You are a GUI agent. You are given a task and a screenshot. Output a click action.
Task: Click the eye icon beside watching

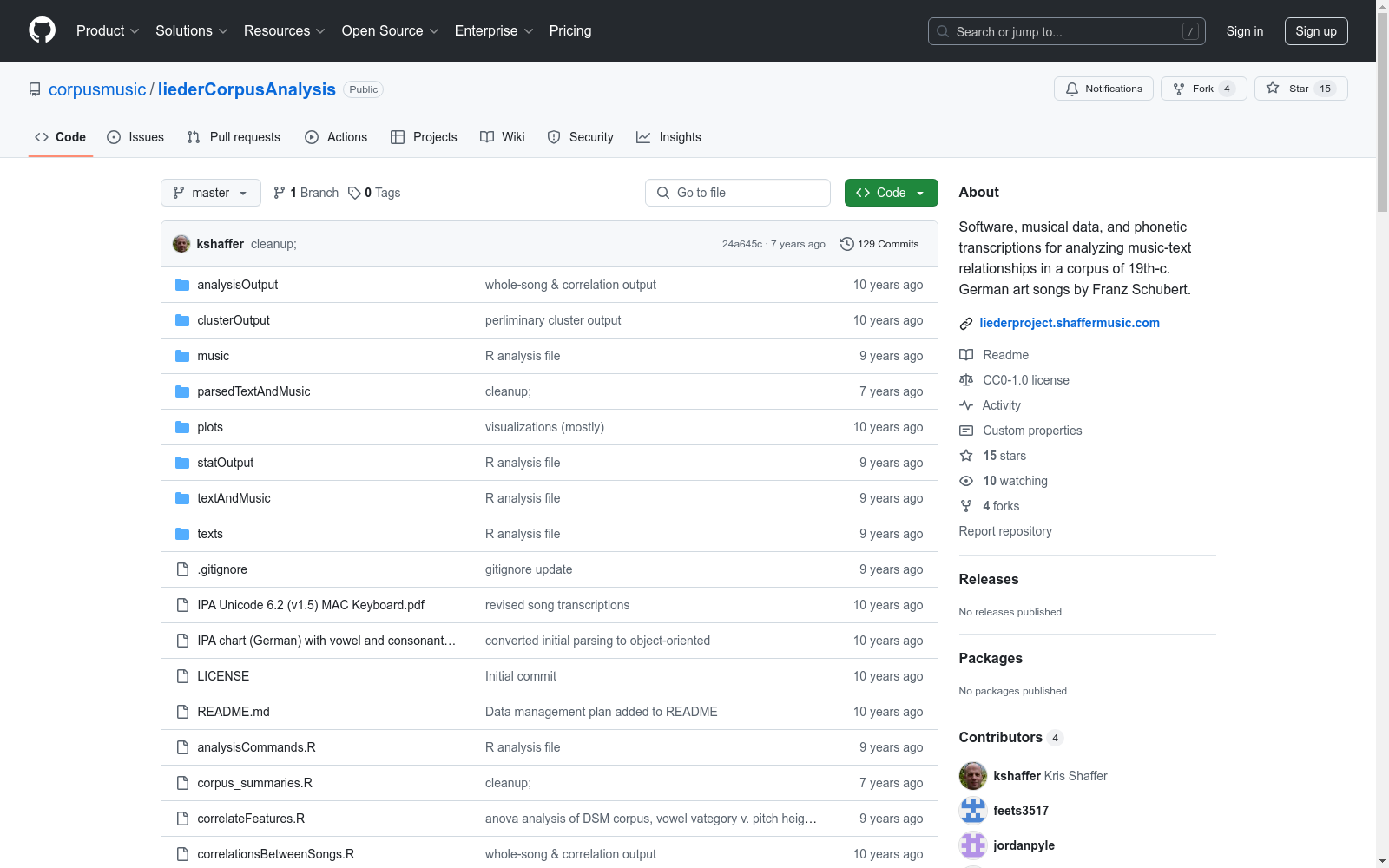click(966, 481)
